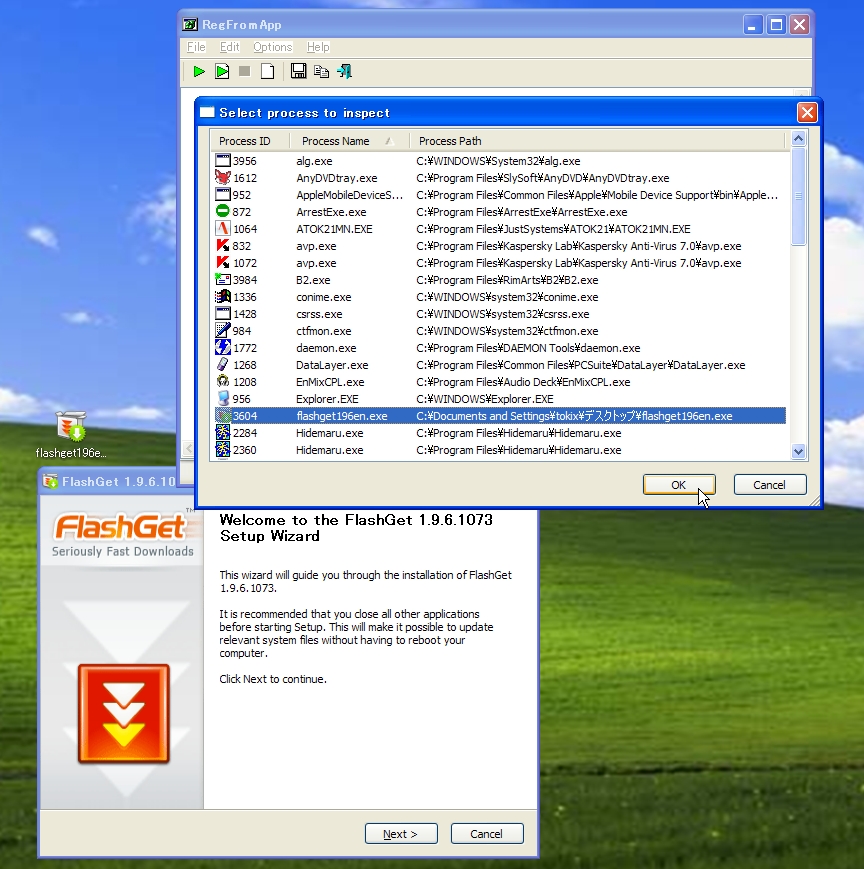Select the Hidemaru.exe icon with ID 2284

click(223, 433)
